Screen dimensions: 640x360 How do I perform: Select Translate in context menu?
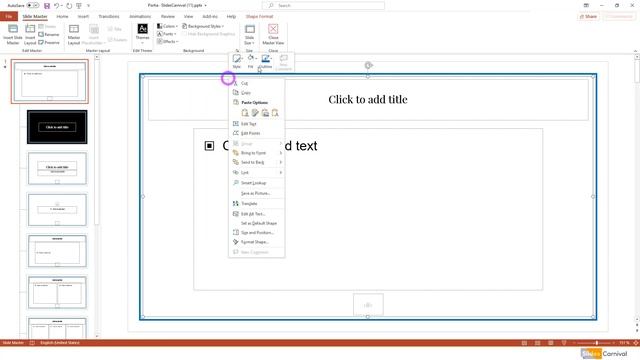256,204
